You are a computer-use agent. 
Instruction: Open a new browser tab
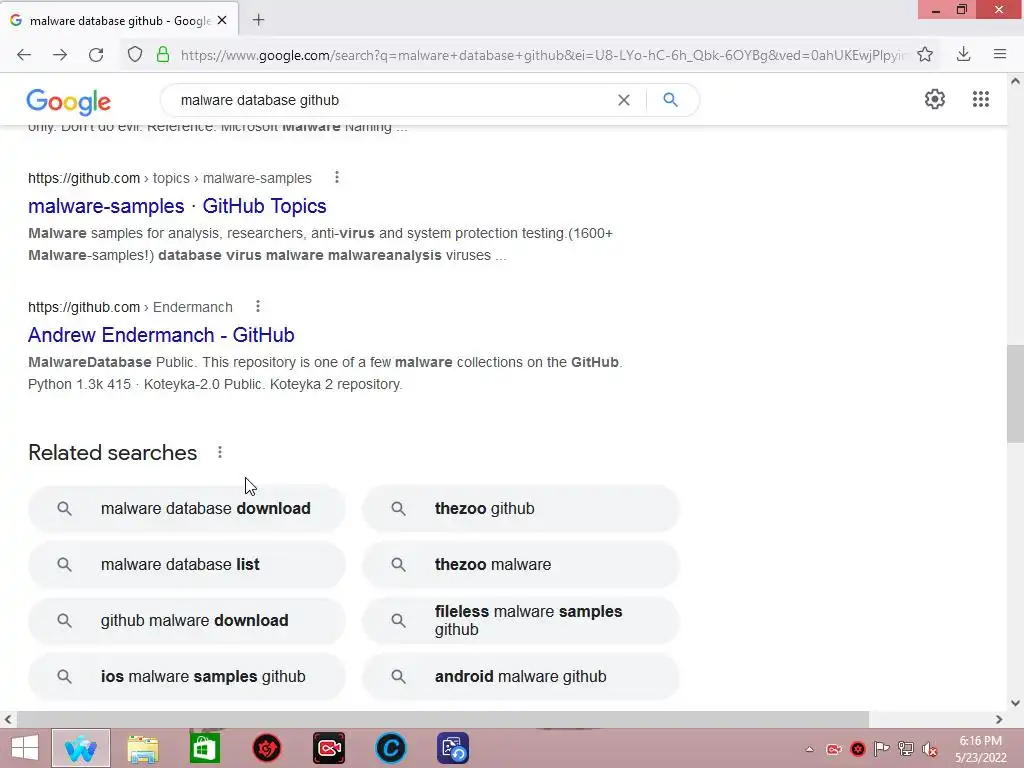(x=259, y=20)
